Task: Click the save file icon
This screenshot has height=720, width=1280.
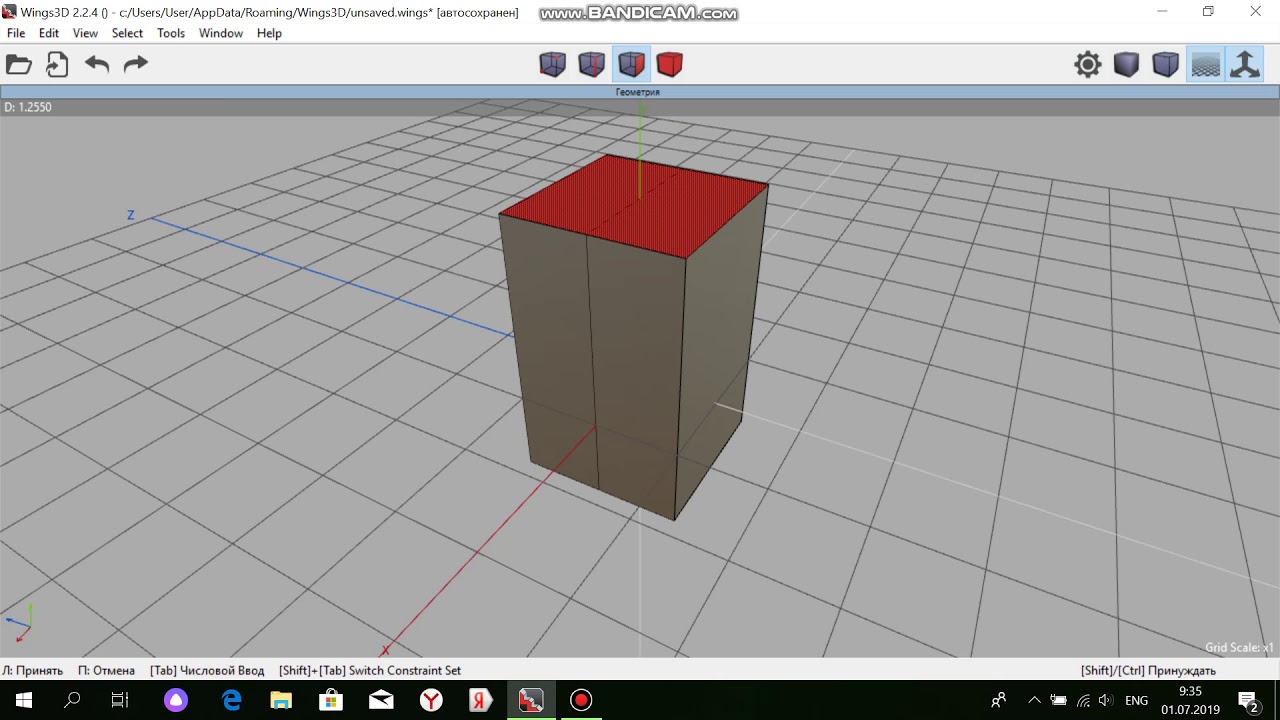Action: click(x=57, y=65)
